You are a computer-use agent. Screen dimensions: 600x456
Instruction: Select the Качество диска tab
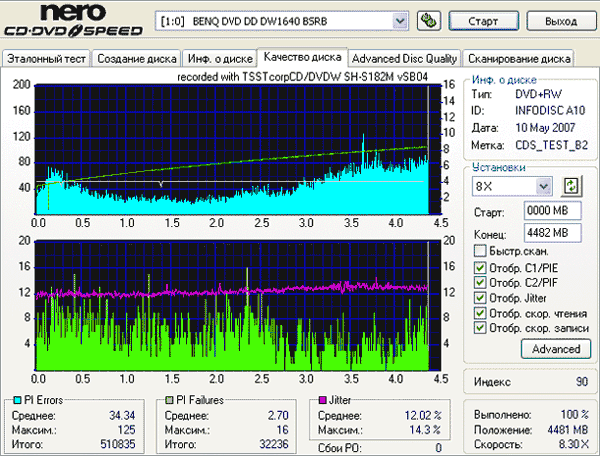pos(302,57)
